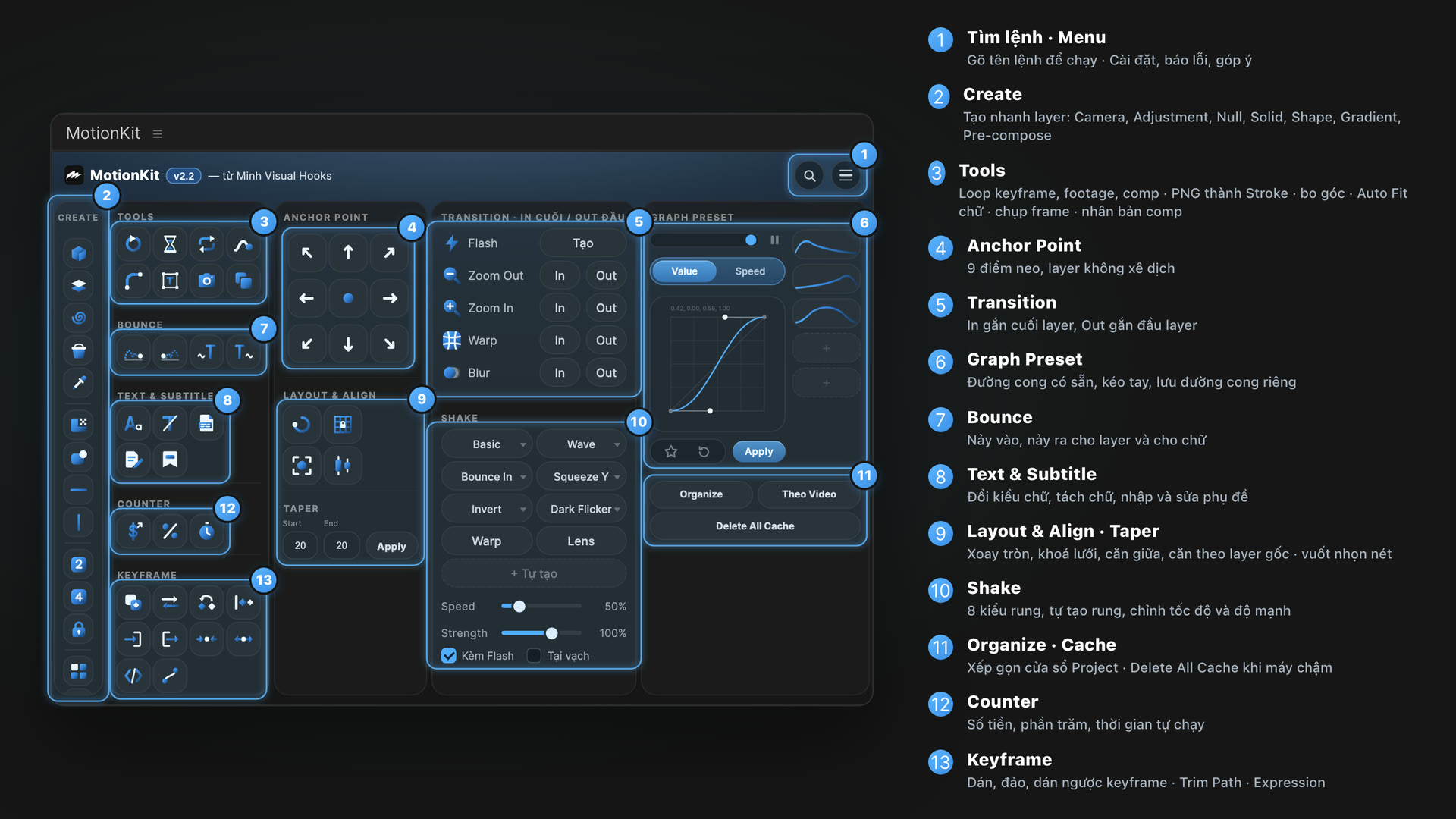Click the Aa text style icon
The image size is (1456, 819).
pos(133,423)
